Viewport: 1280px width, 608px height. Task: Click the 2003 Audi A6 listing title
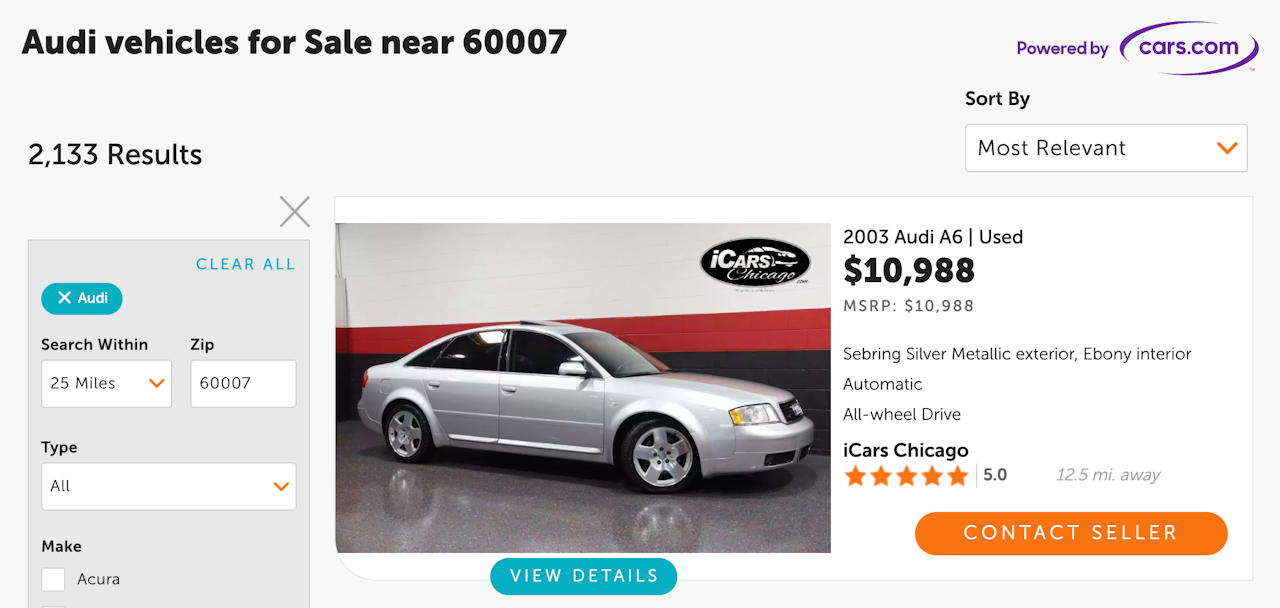coord(933,237)
